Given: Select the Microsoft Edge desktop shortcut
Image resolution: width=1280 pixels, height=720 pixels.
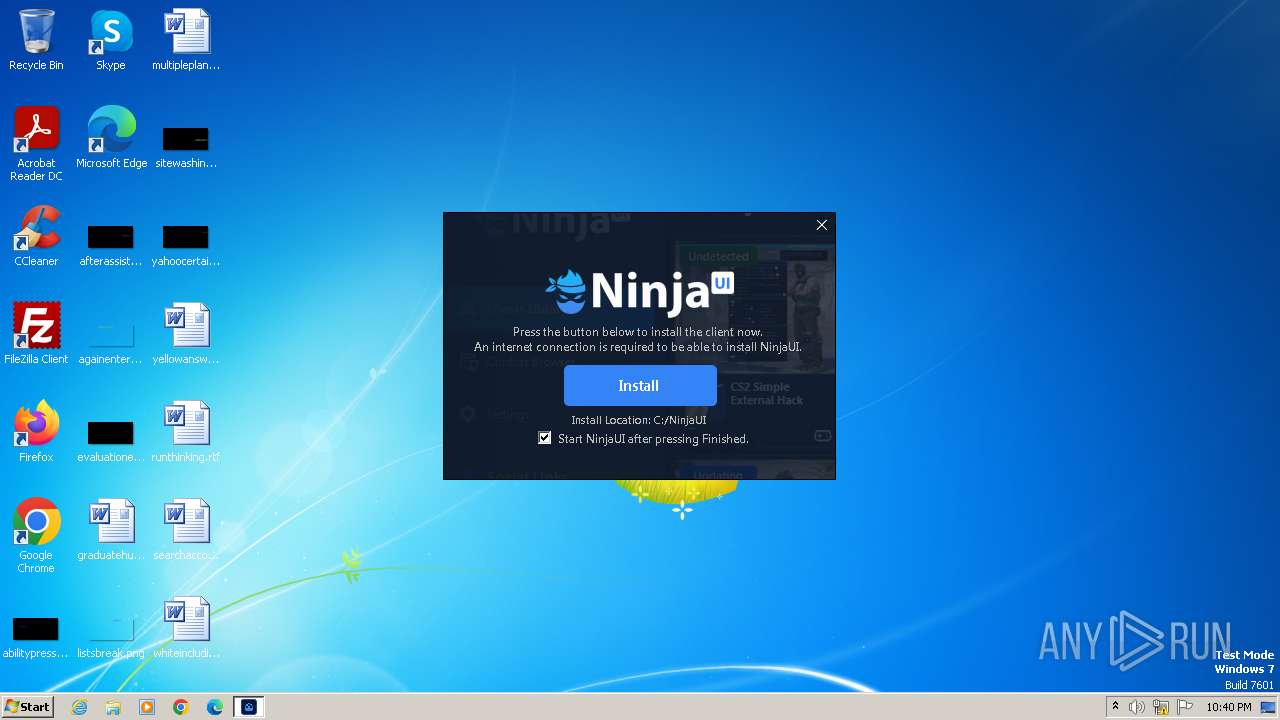Looking at the screenshot, I should (x=111, y=138).
